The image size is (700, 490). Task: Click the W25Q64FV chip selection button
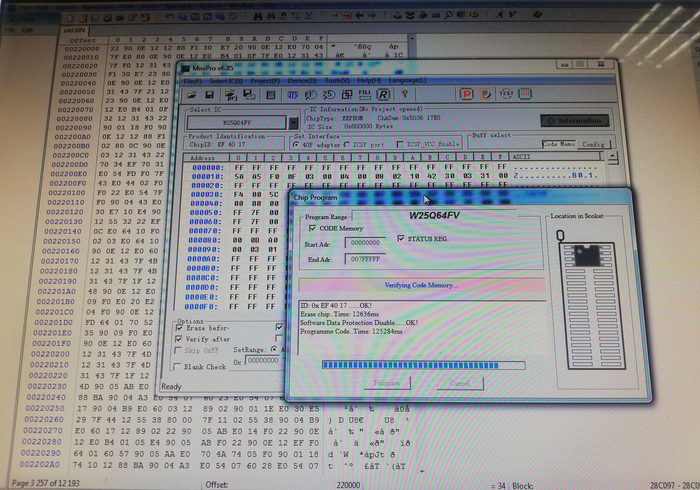pos(237,123)
